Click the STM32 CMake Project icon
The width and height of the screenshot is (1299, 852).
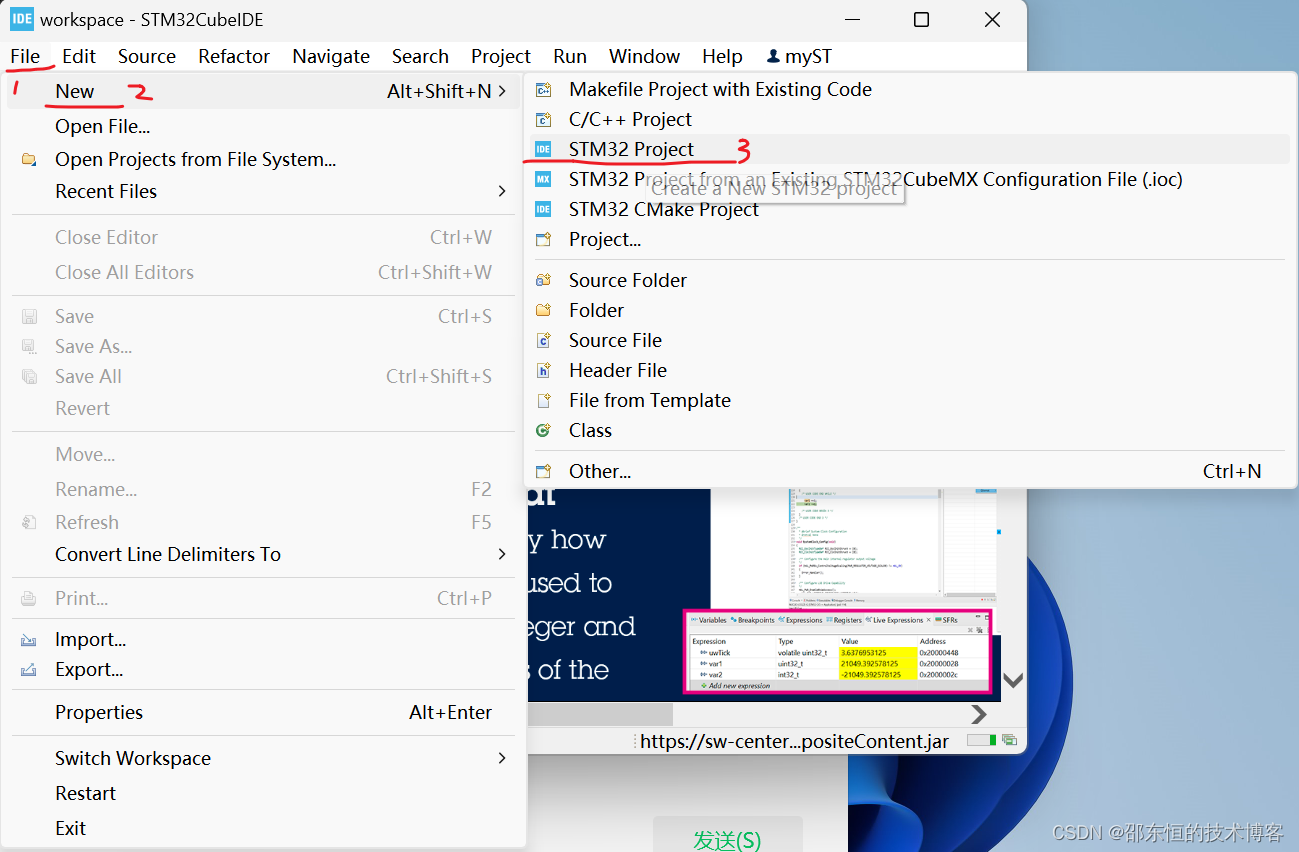(543, 209)
